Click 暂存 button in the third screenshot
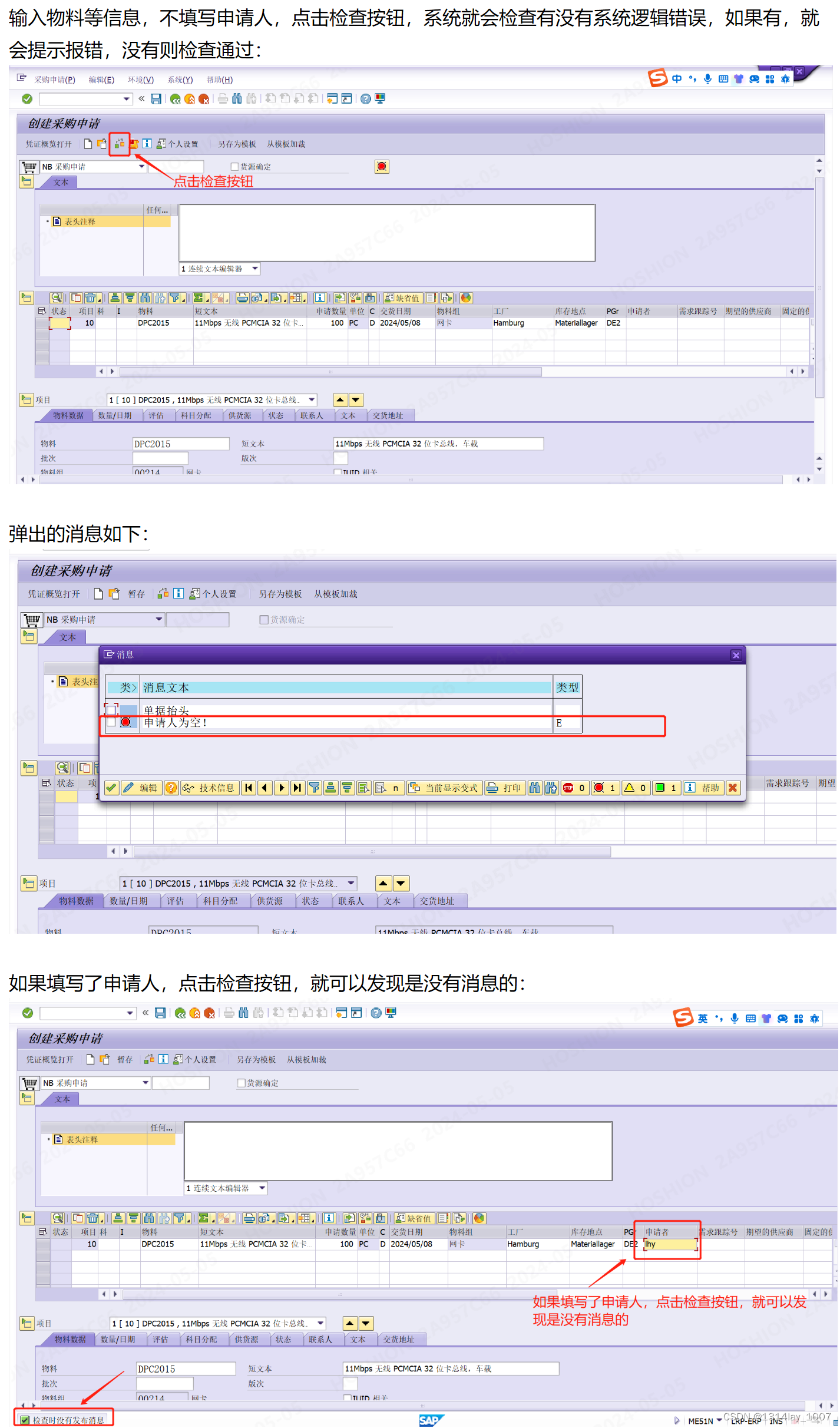Viewport: 840px width, 1428px height. pos(124,1059)
